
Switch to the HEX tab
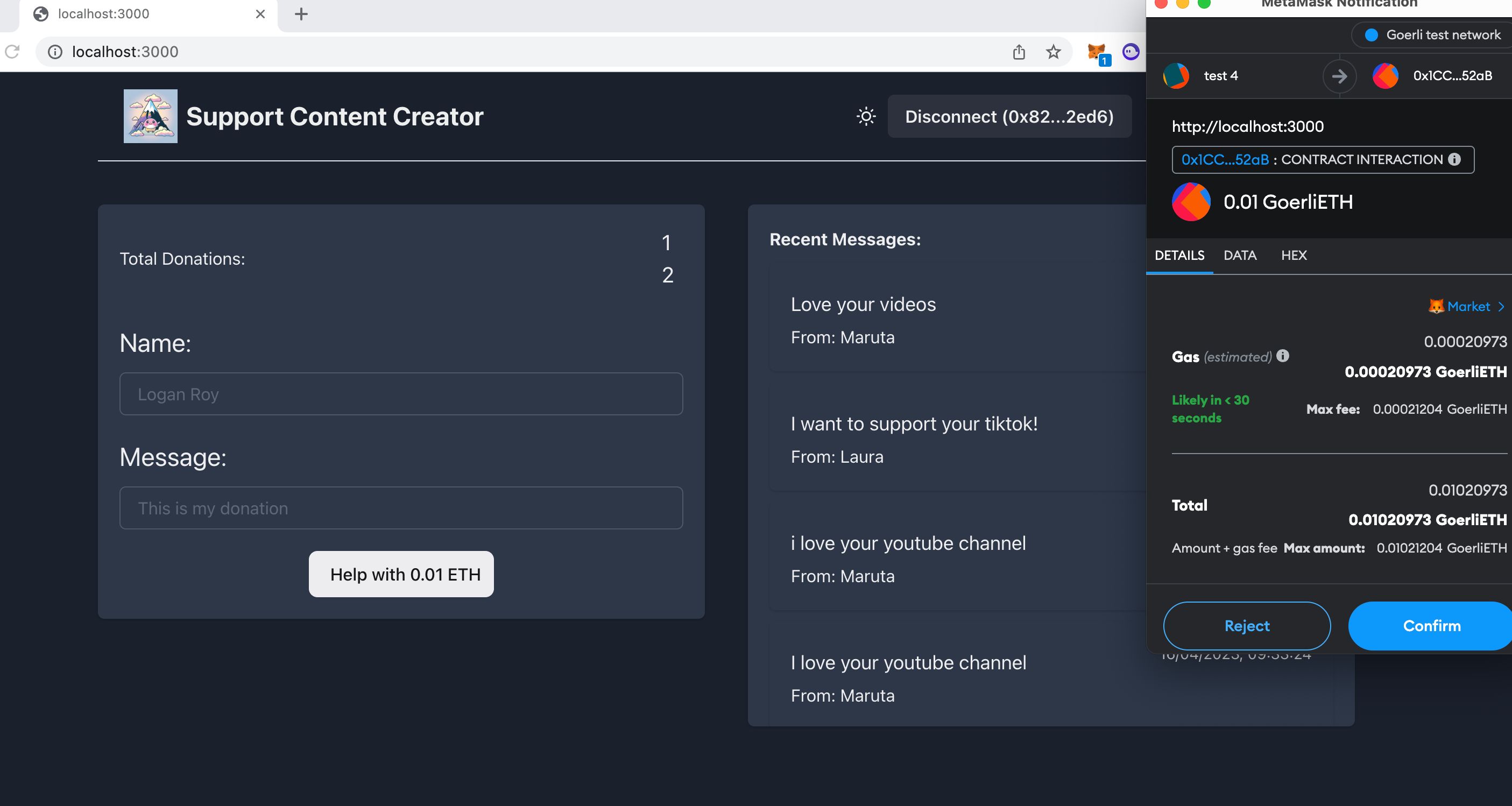pos(1294,256)
